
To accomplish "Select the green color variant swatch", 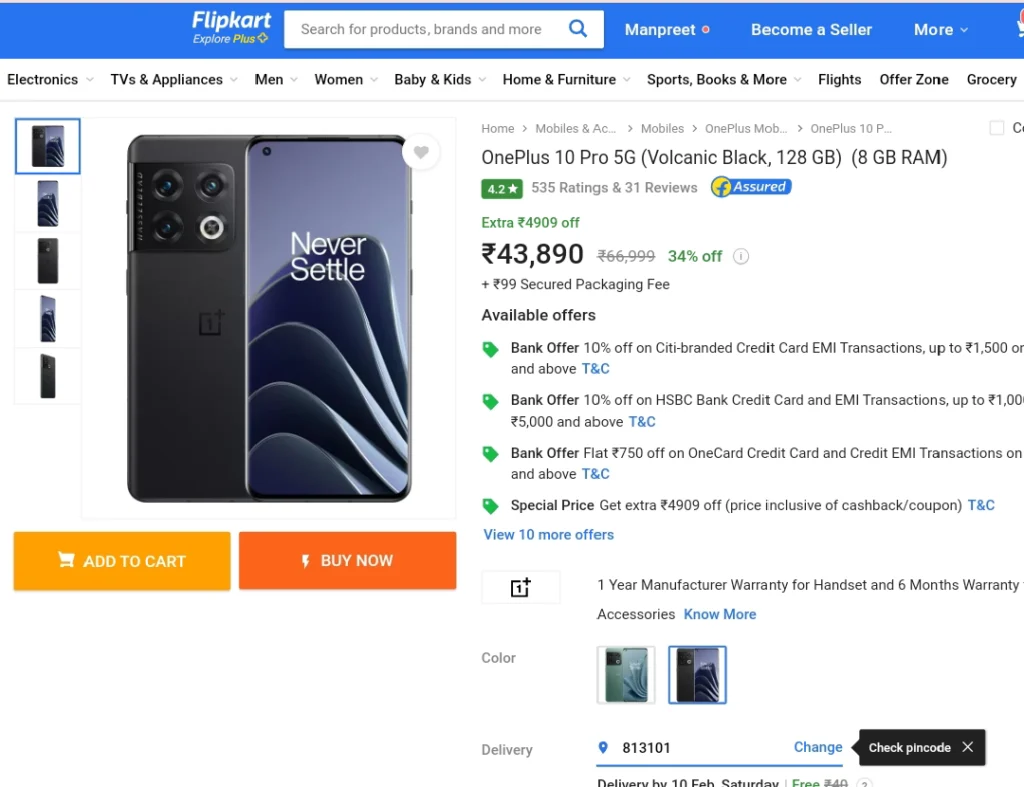I will tap(626, 675).
